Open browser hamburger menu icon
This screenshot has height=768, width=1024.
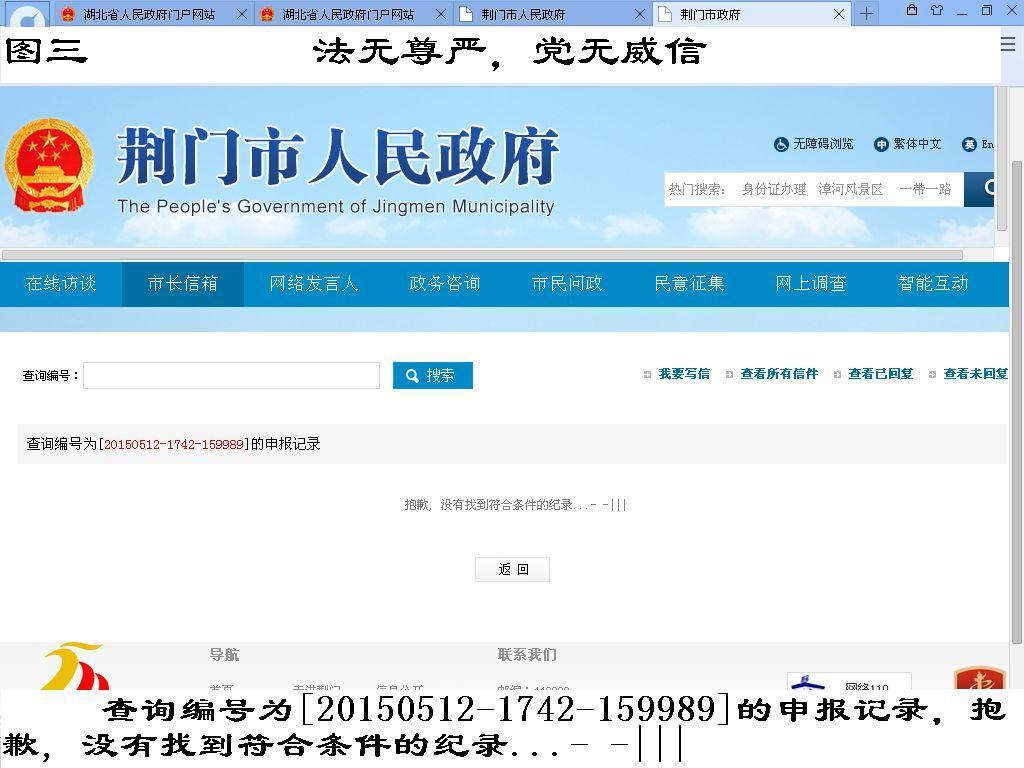1008,44
